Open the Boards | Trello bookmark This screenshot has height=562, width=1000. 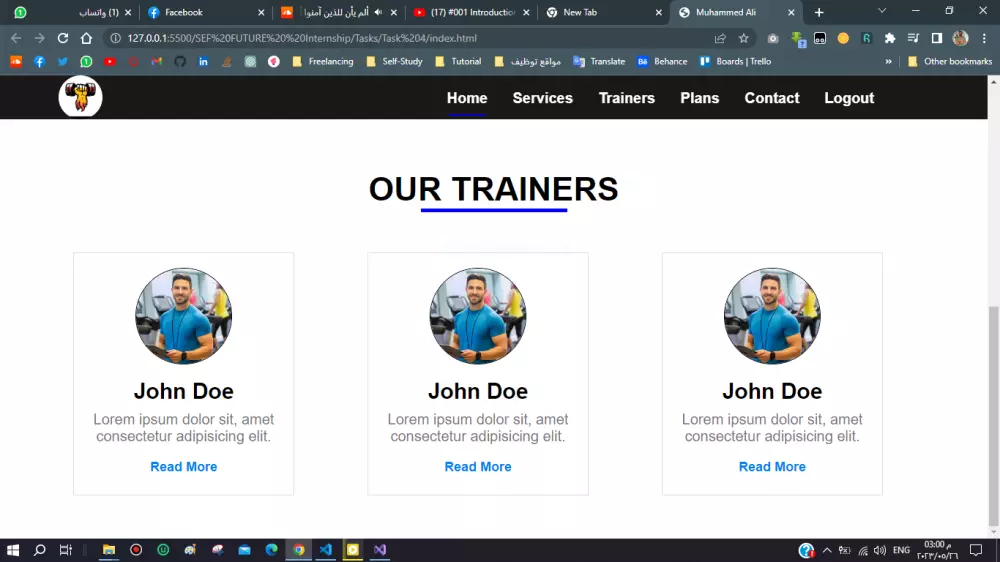pos(735,62)
